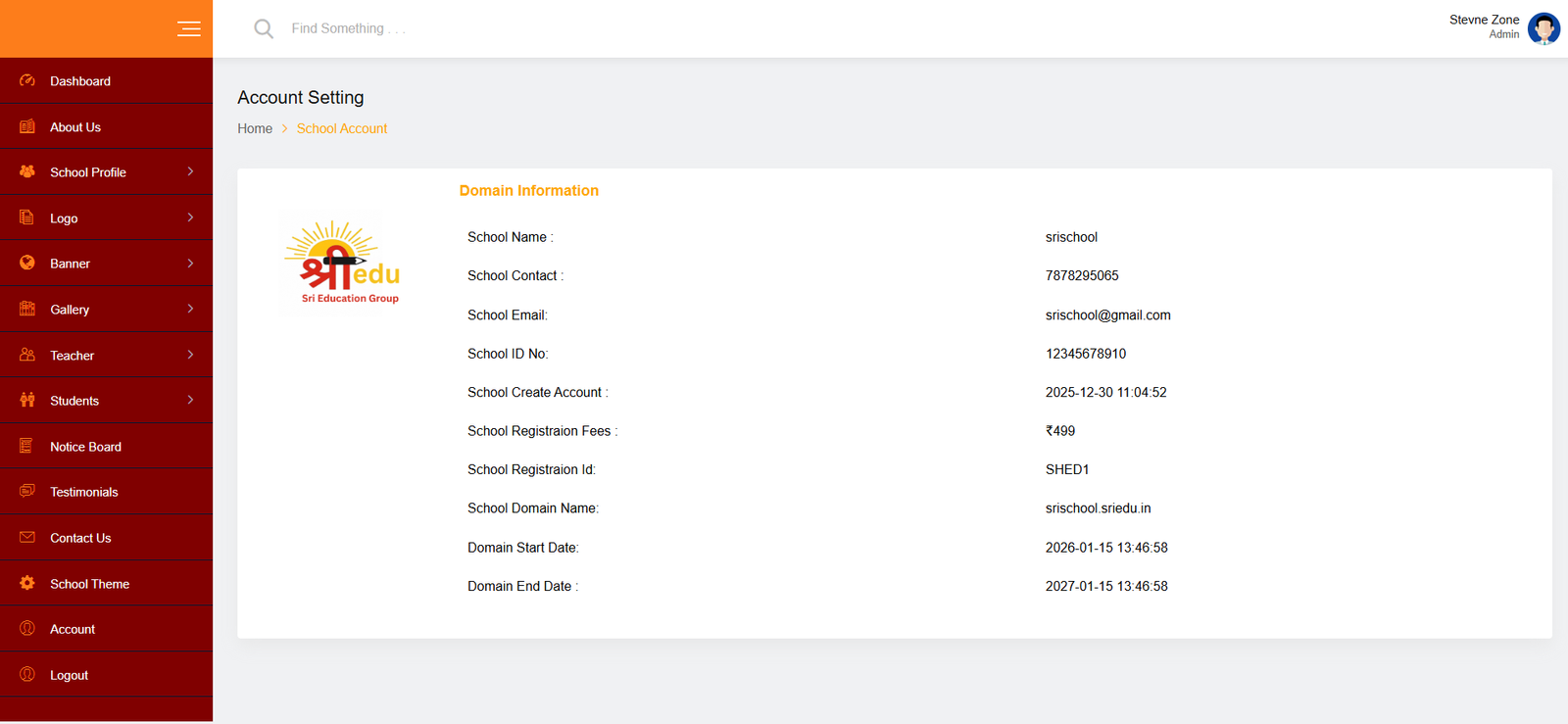Click the School Profile people icon

pyautogui.click(x=27, y=171)
